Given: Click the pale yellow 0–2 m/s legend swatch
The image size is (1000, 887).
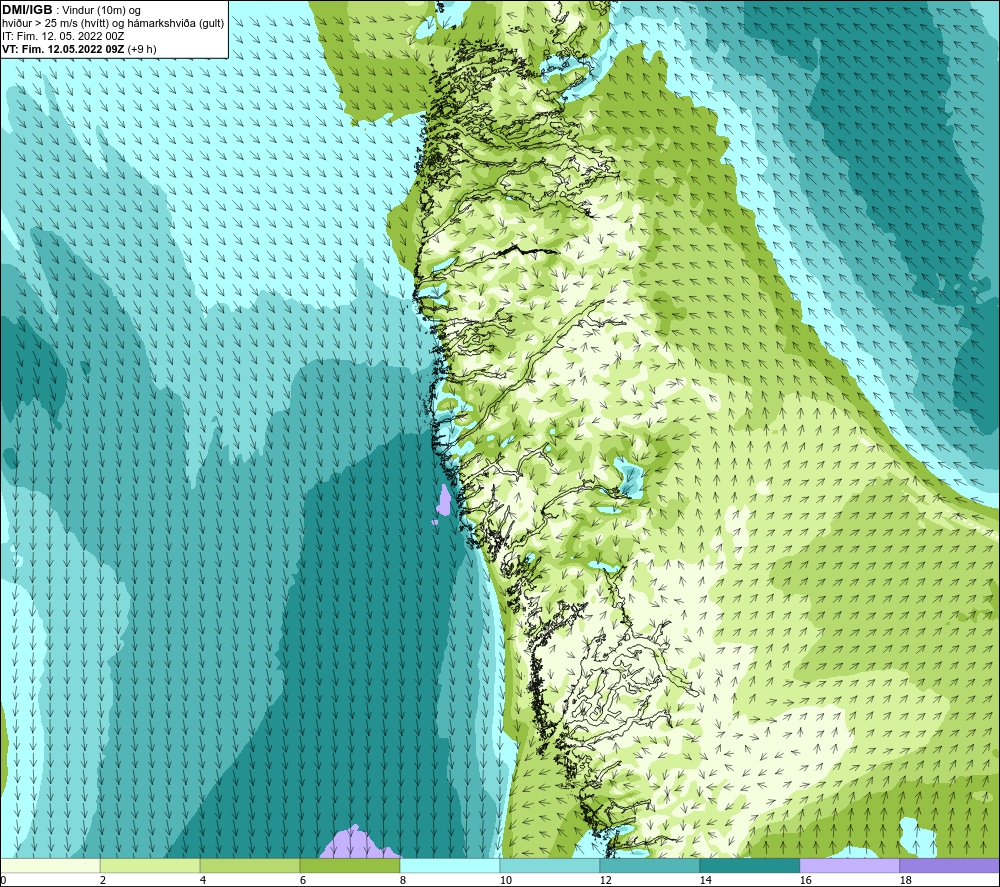Looking at the screenshot, I should pyautogui.click(x=50, y=865).
